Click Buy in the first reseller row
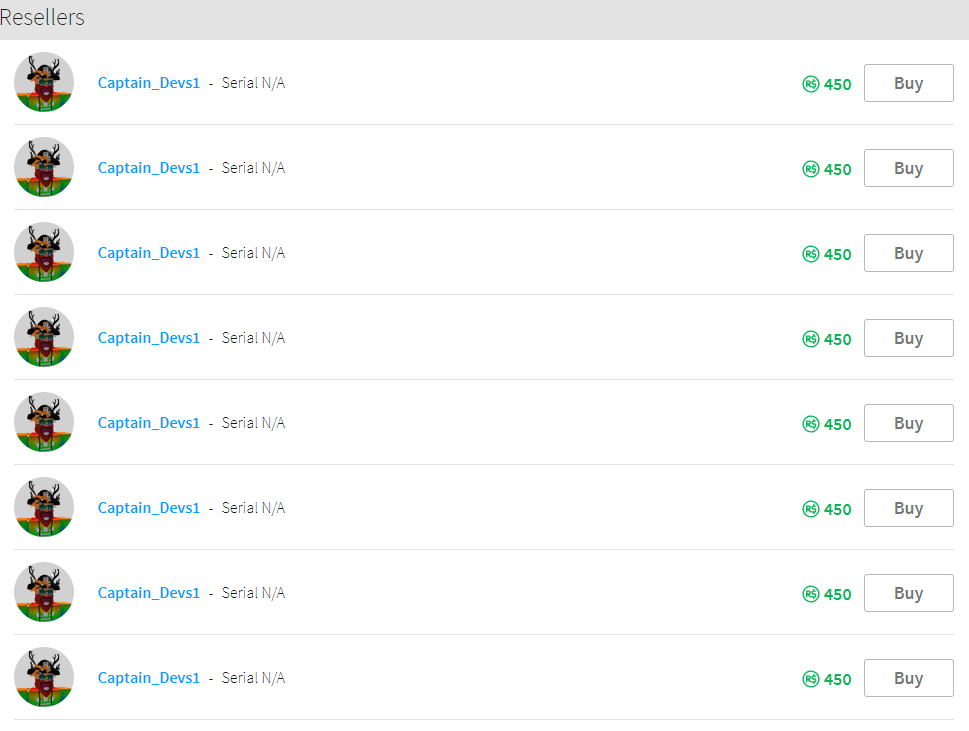This screenshot has width=969, height=731. click(908, 83)
